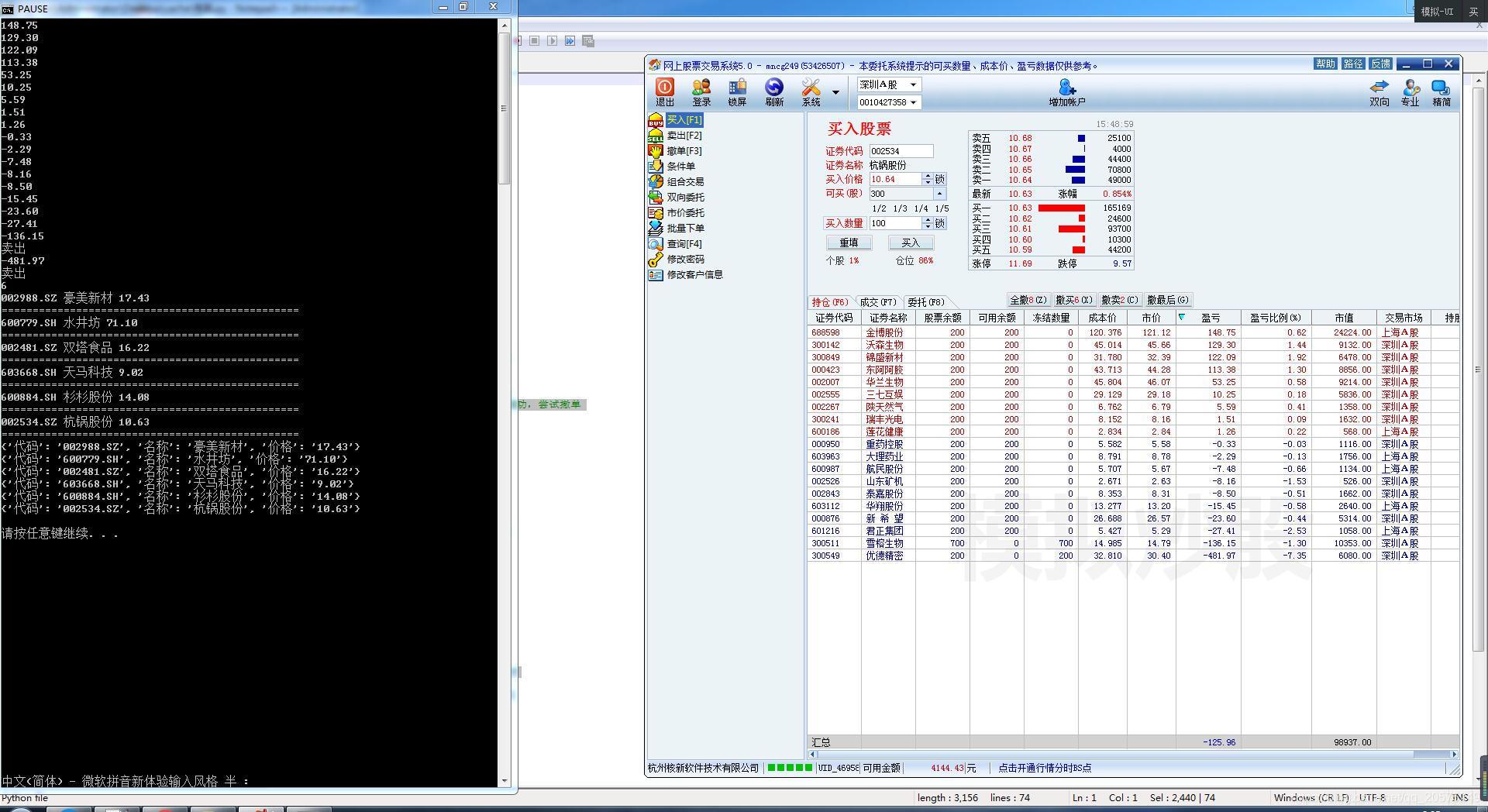Click the 撤最后(G) button
This screenshot has width=1488, height=812.
1167,300
